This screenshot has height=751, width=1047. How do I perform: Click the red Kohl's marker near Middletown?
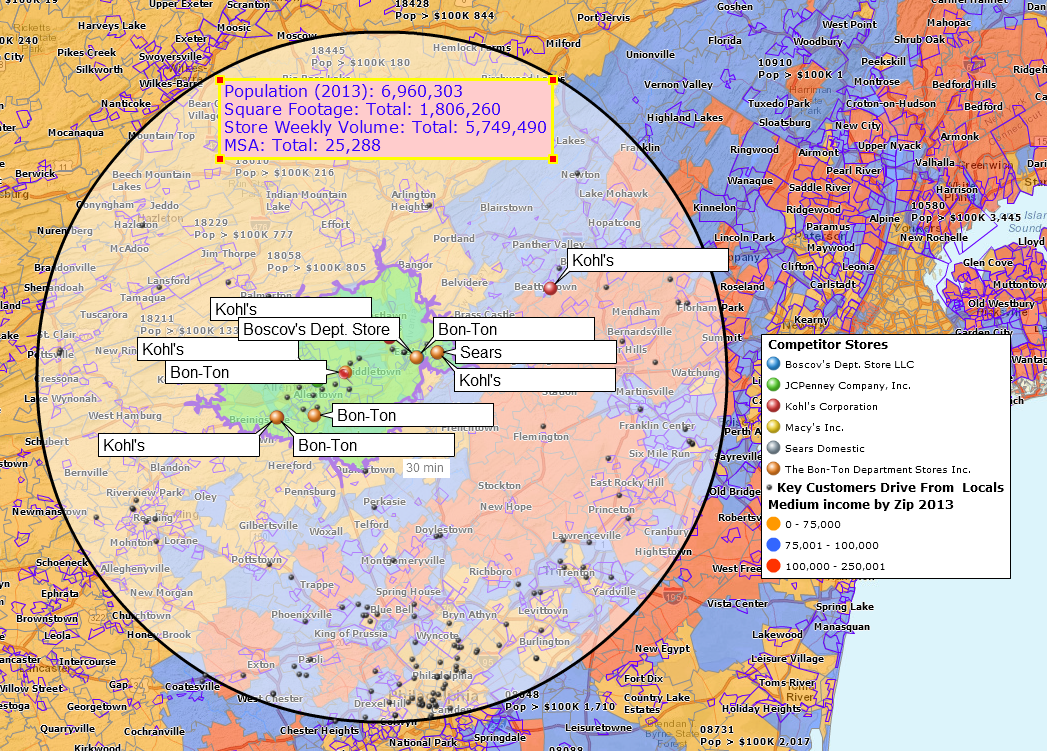coord(345,372)
